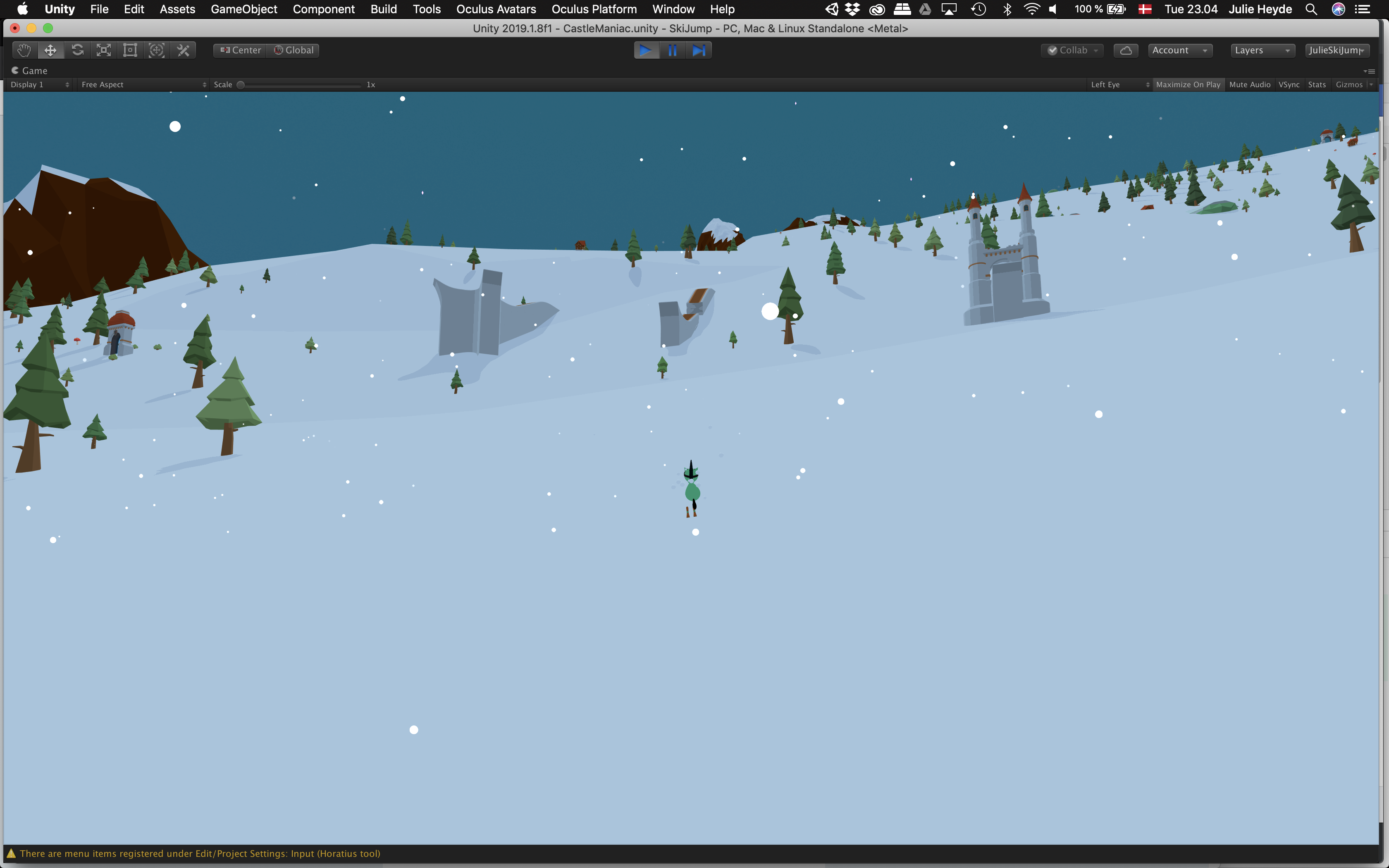1389x868 pixels.
Task: Select the Rect transform tool
Action: [x=130, y=50]
